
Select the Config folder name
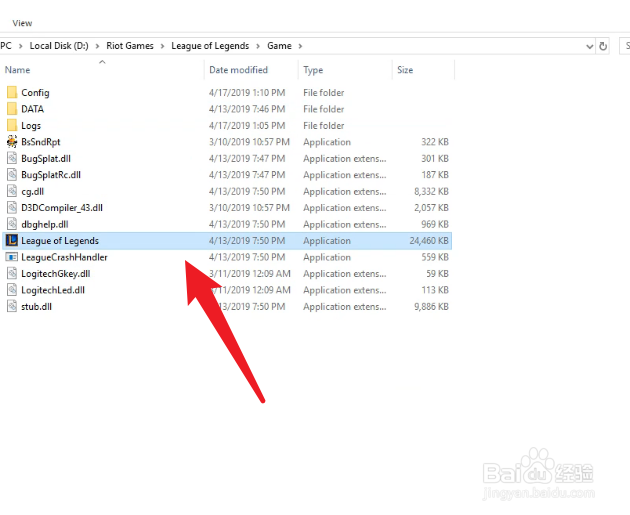pyautogui.click(x=35, y=93)
